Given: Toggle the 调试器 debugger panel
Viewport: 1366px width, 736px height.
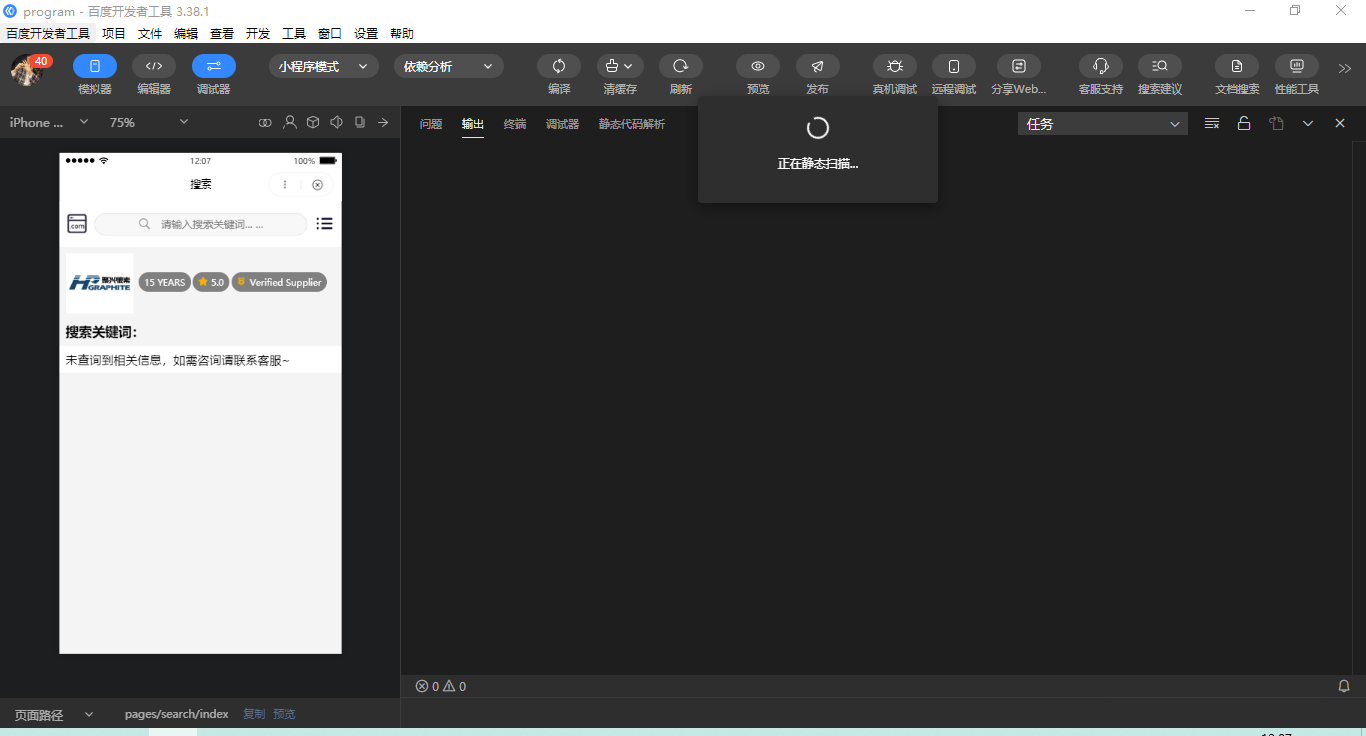Looking at the screenshot, I should pos(214,66).
